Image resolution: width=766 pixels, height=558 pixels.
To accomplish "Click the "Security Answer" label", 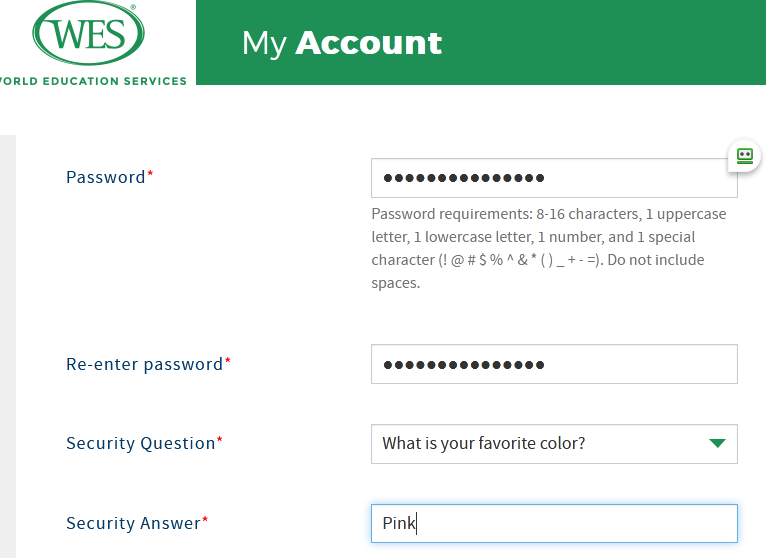I will pyautogui.click(x=133, y=523).
